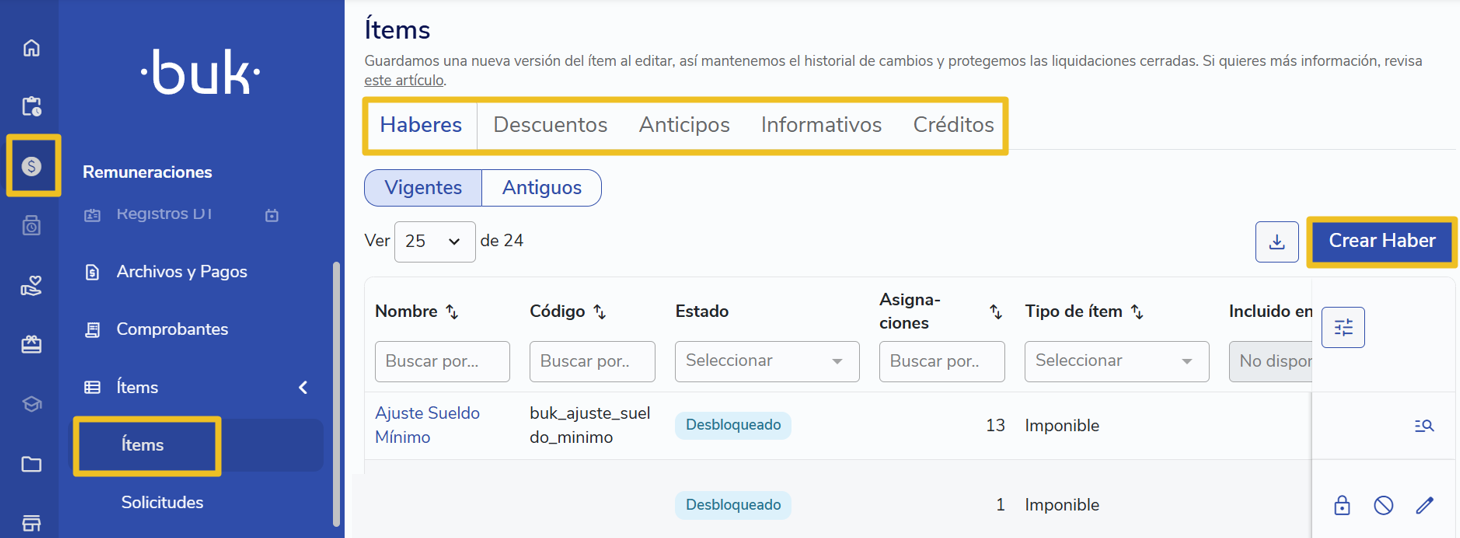Viewport: 1460px width, 538px height.
Task: Click the calendar icon beside Registros DT
Action: (272, 215)
